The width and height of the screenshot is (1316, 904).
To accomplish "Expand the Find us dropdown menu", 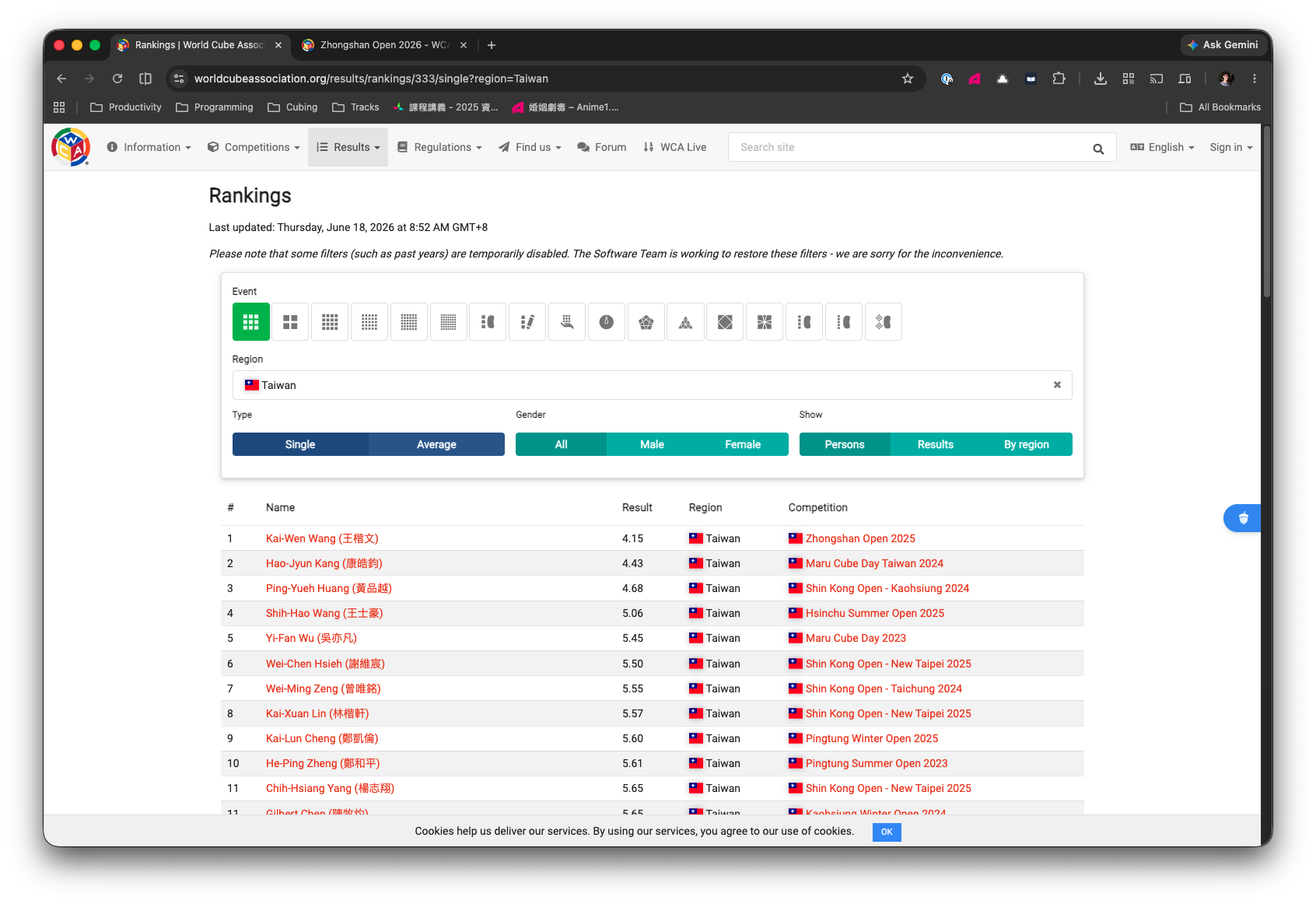I will [530, 147].
